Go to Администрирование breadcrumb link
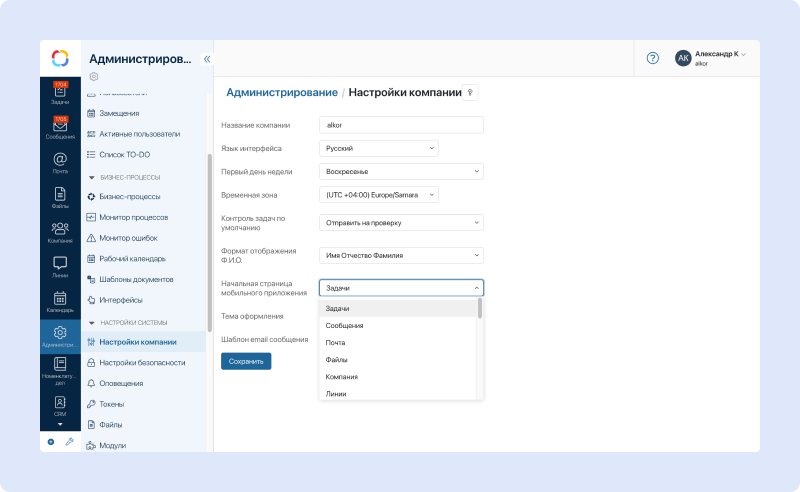 282,92
